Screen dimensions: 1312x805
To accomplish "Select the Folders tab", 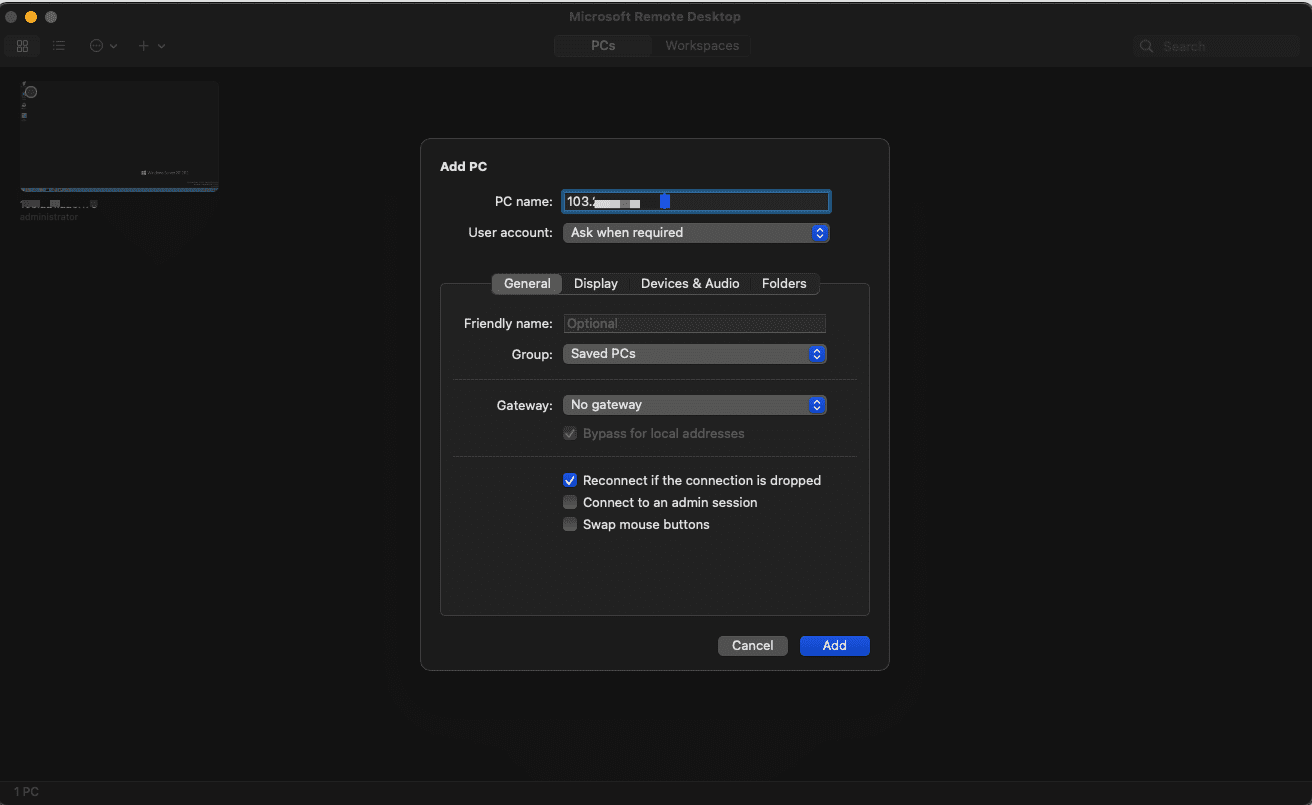I will click(784, 284).
